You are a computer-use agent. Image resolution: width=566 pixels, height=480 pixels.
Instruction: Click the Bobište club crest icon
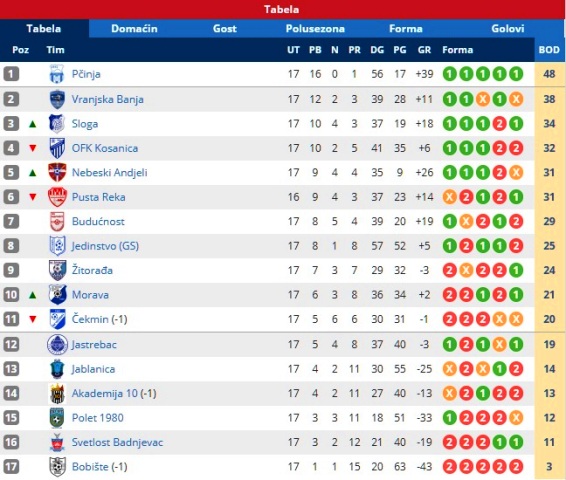(x=57, y=467)
